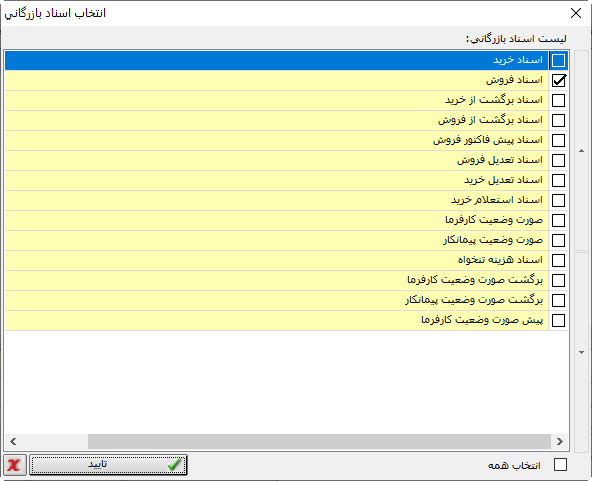Select row text اسناد تعديل فروش
The width and height of the screenshot is (592, 481).
[500, 160]
